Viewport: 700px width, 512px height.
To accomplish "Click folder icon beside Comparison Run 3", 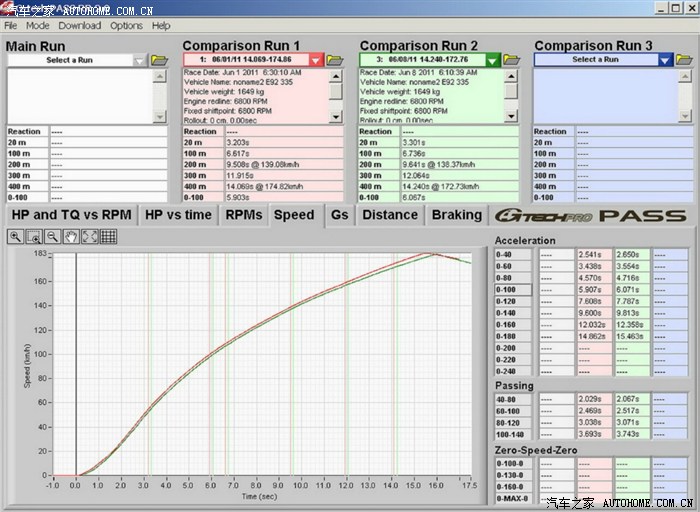I will point(686,60).
